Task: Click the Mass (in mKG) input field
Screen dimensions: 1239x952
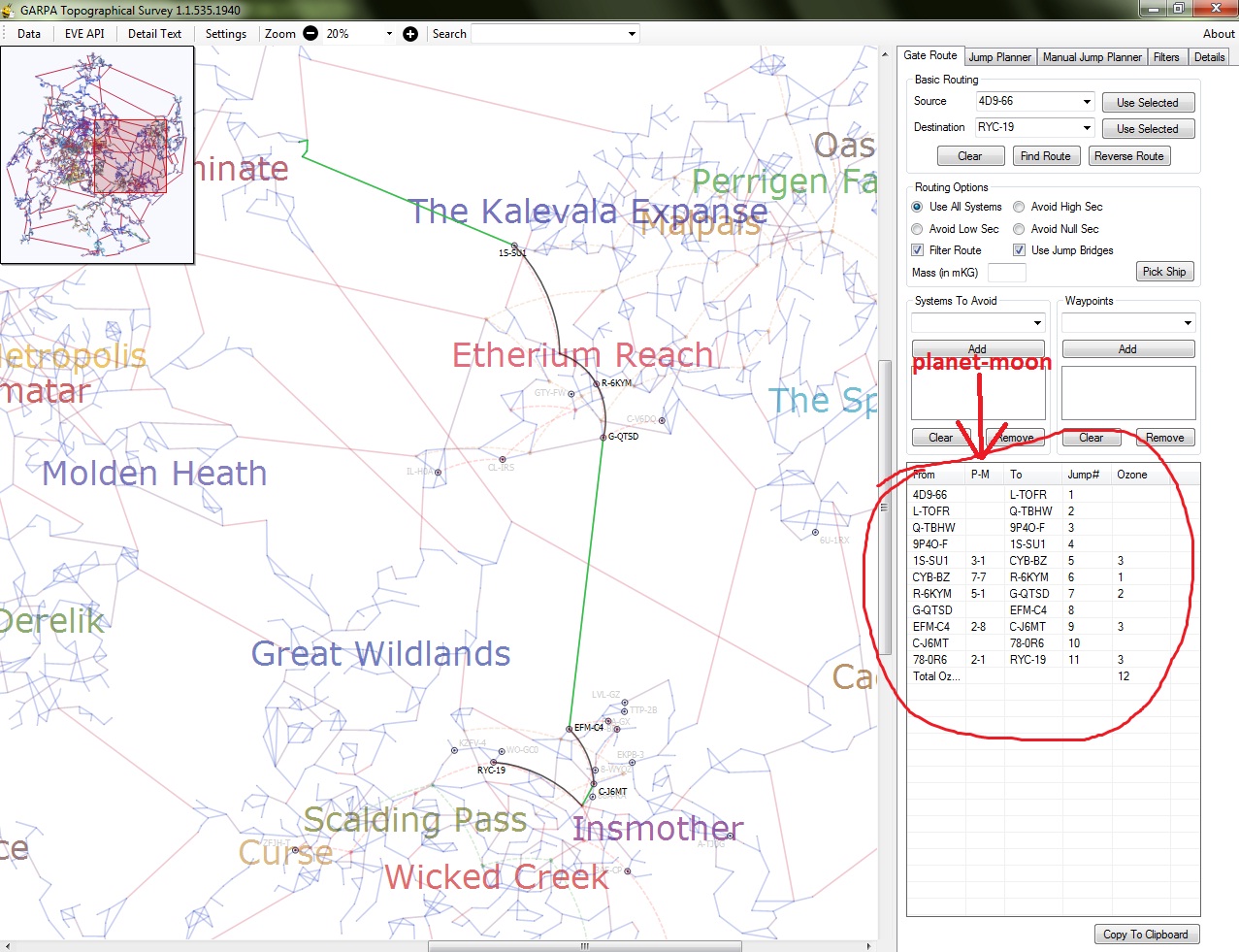Action: click(x=1006, y=273)
